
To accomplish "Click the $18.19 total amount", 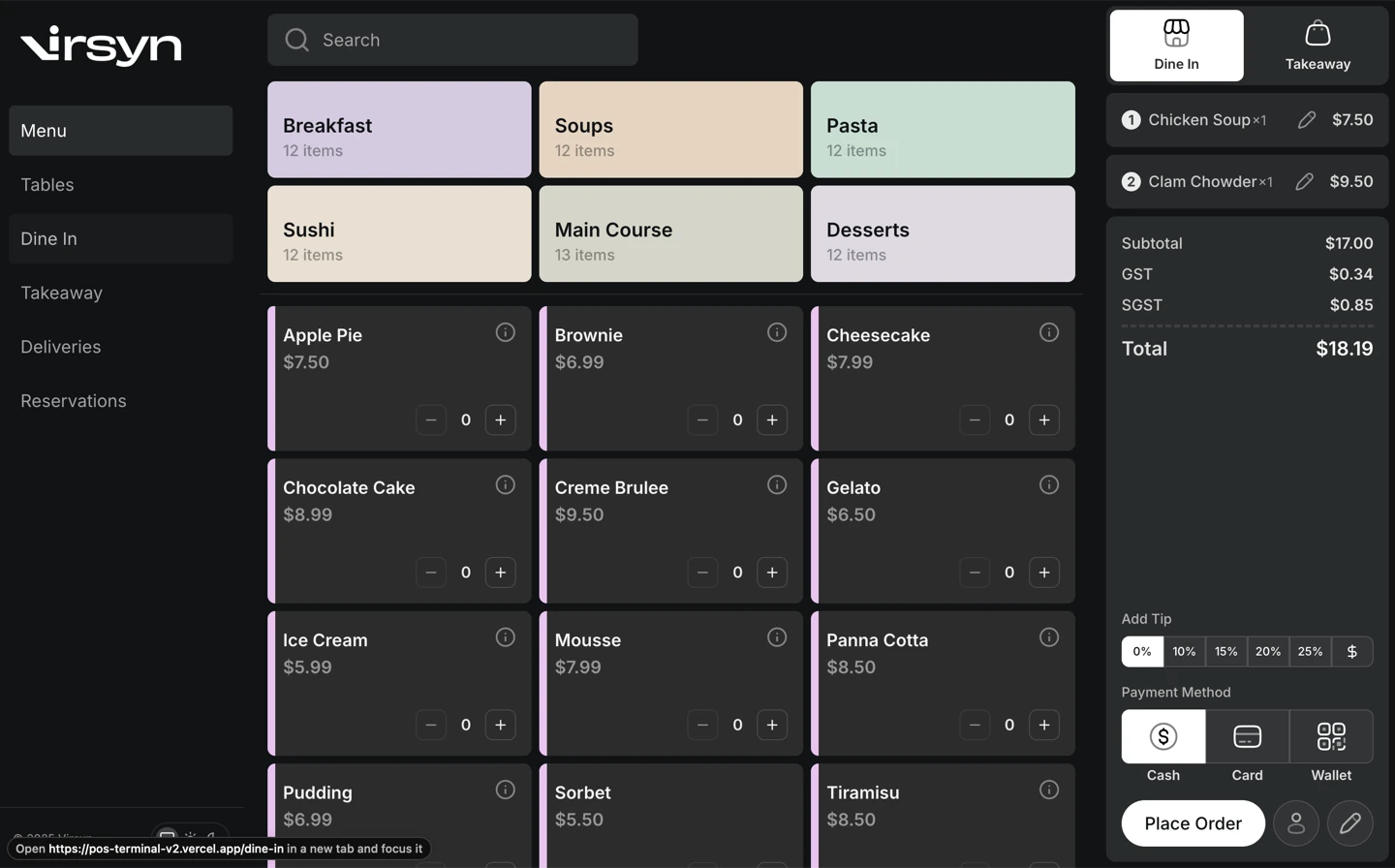I will click(x=1345, y=349).
